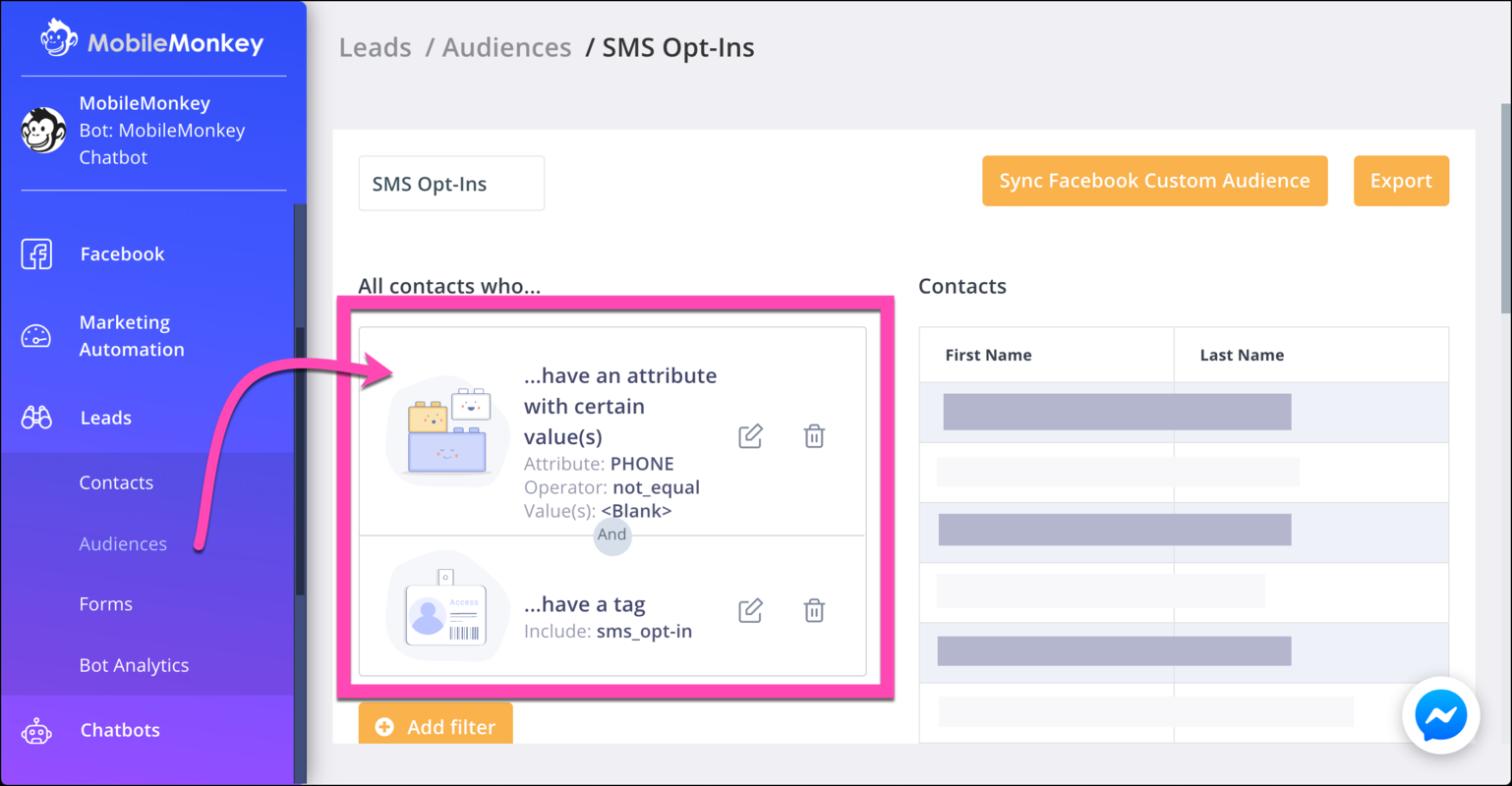
Task: Click the Marketing Automation sidebar icon
Action: (36, 335)
